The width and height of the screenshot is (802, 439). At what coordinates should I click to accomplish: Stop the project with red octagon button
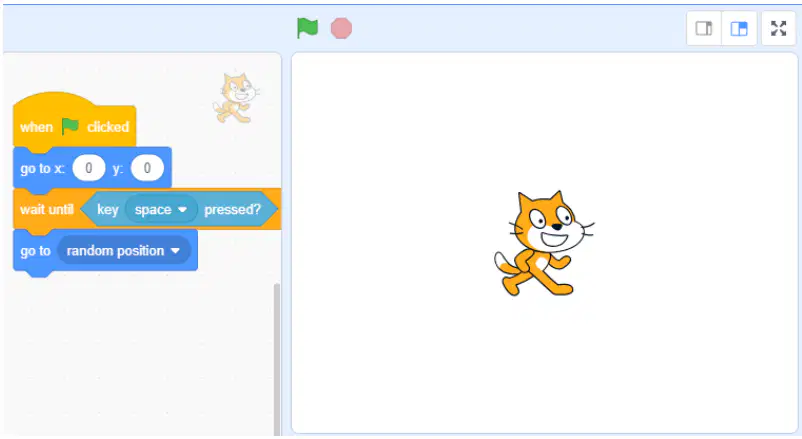coord(341,28)
